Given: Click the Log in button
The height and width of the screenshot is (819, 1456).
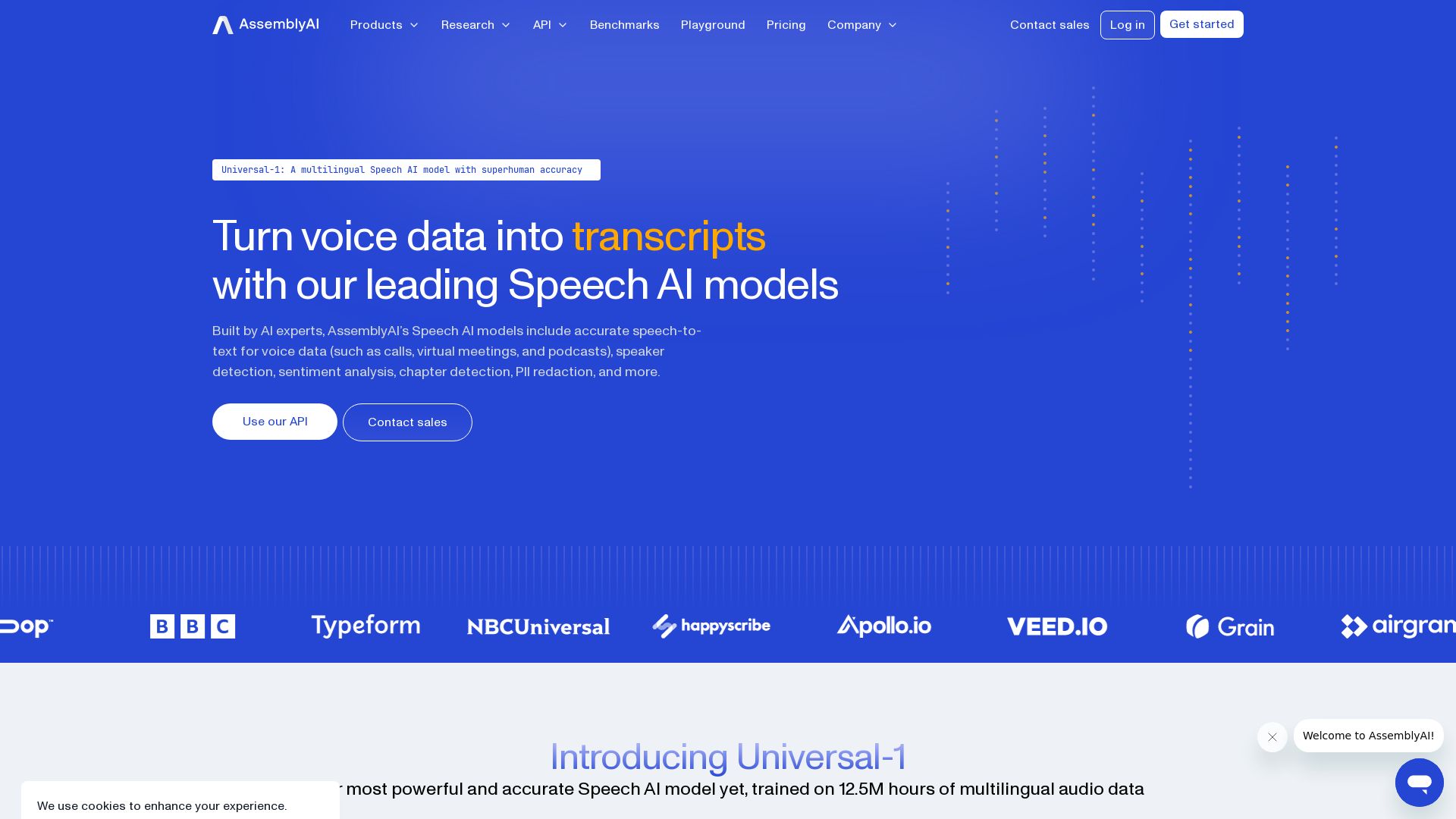Looking at the screenshot, I should 1127,25.
